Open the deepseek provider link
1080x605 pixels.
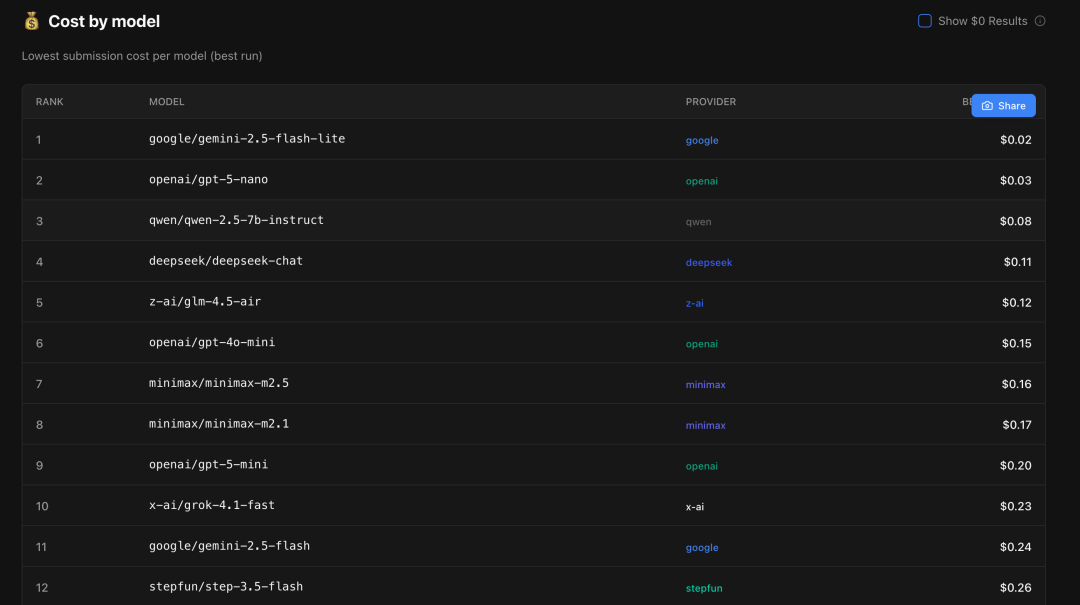click(709, 263)
